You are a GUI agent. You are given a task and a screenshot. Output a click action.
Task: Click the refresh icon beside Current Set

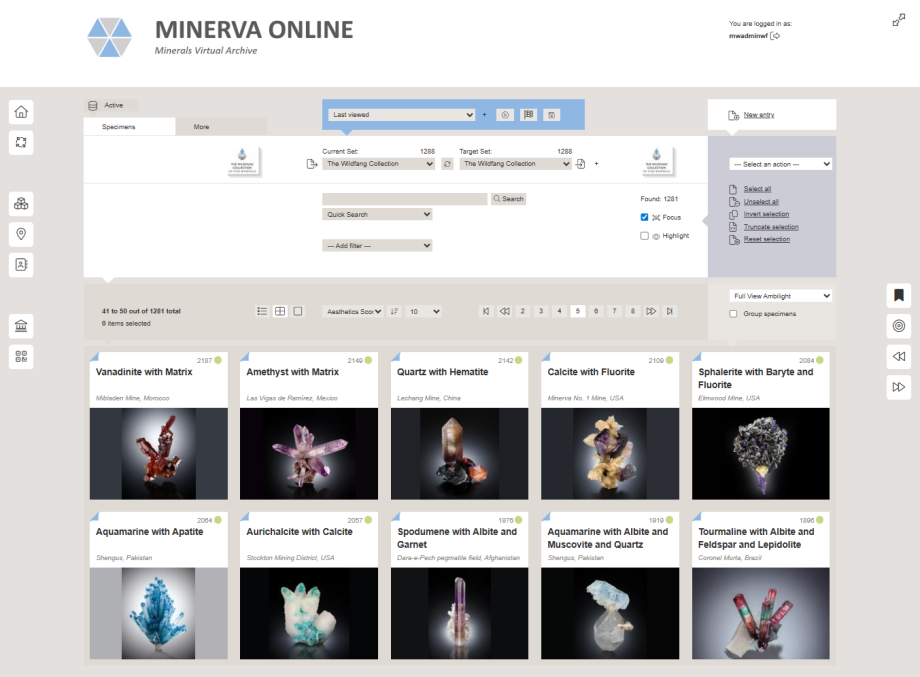point(447,164)
